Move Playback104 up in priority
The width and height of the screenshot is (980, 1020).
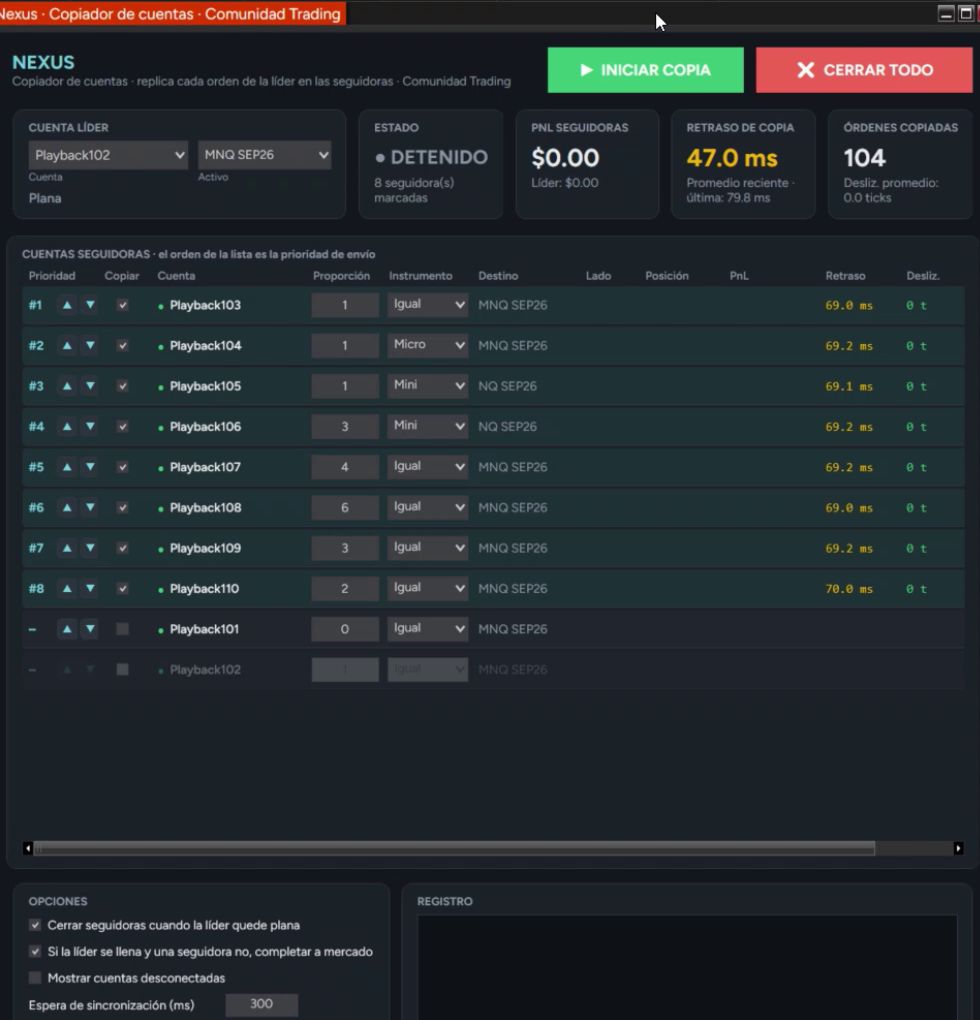point(67,345)
